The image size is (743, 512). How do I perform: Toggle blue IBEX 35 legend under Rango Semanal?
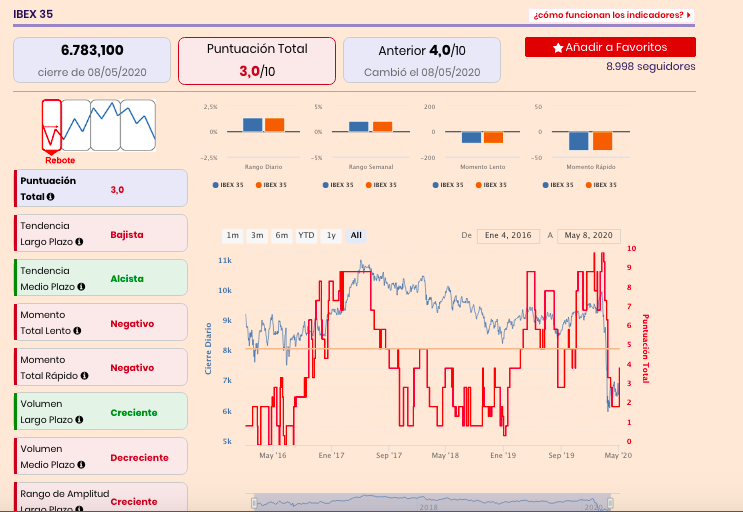point(338,185)
